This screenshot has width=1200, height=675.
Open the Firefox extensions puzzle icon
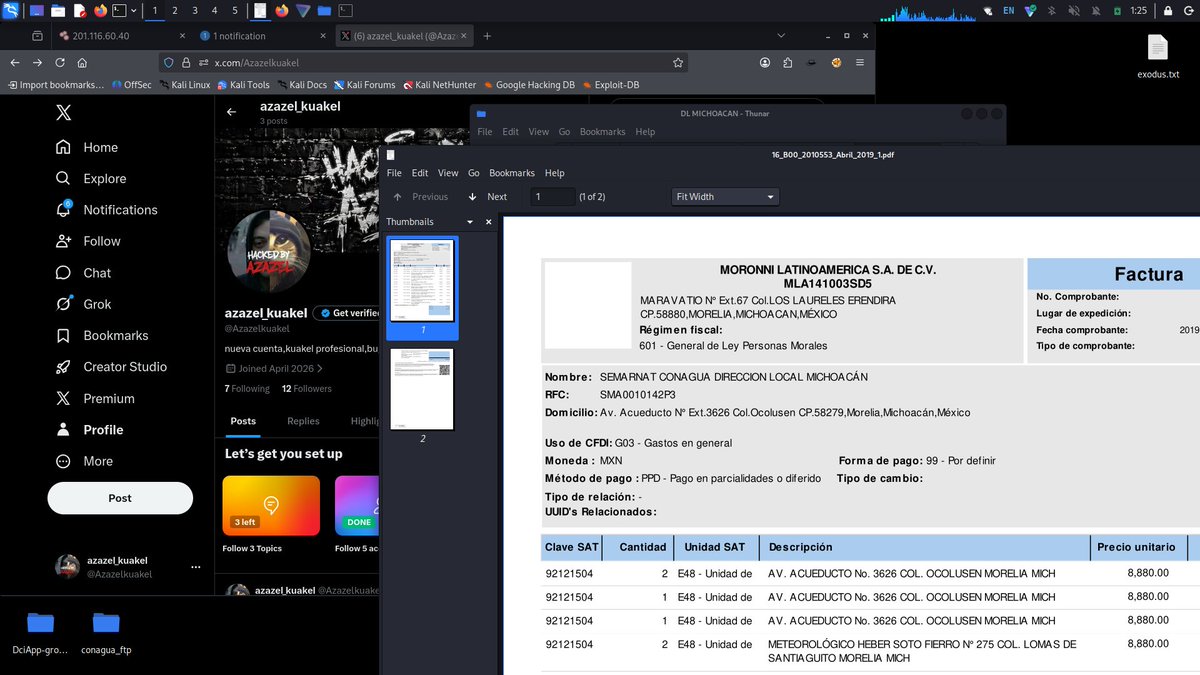point(788,62)
